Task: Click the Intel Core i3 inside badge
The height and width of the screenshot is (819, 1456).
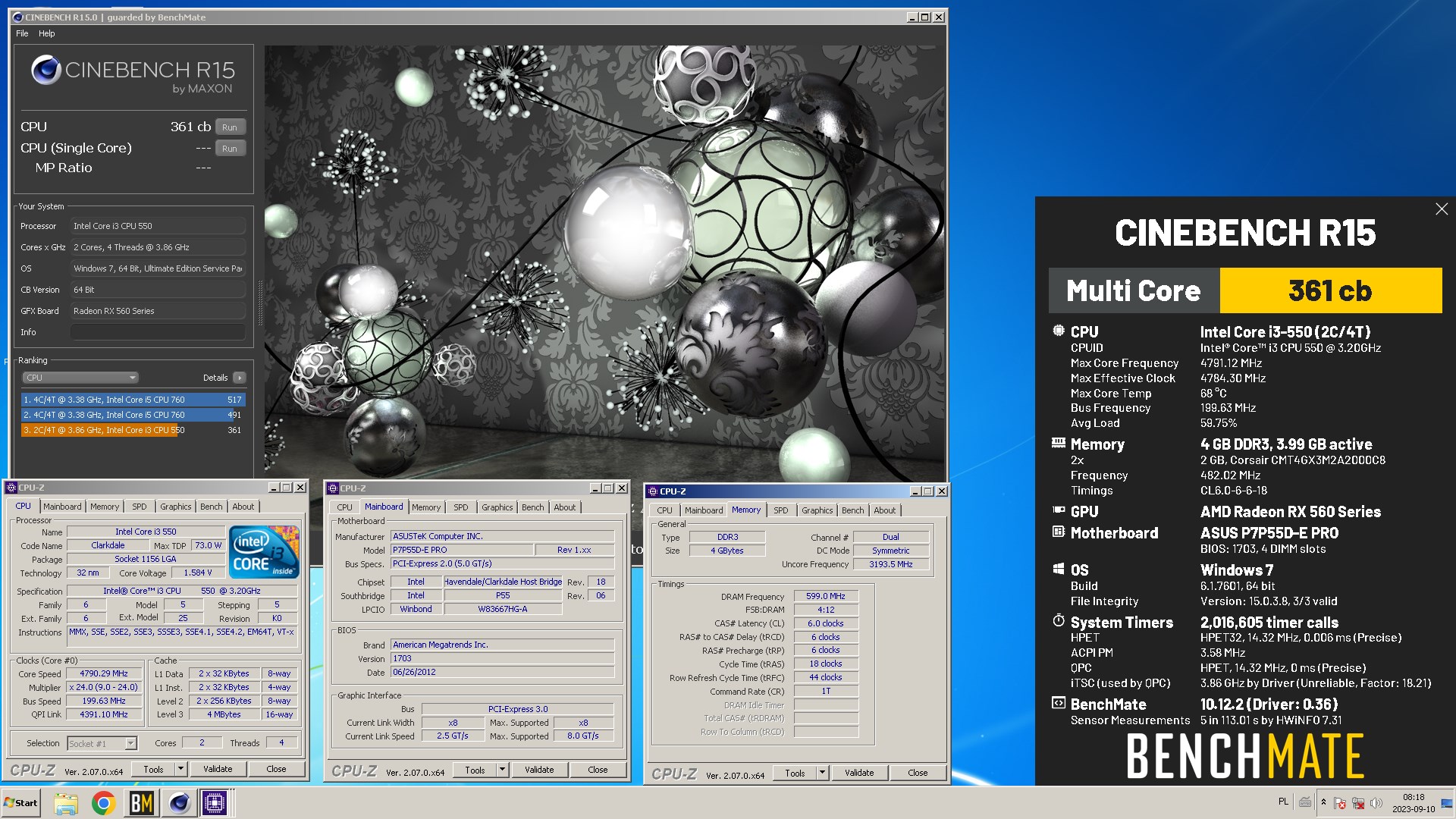Action: [x=264, y=551]
